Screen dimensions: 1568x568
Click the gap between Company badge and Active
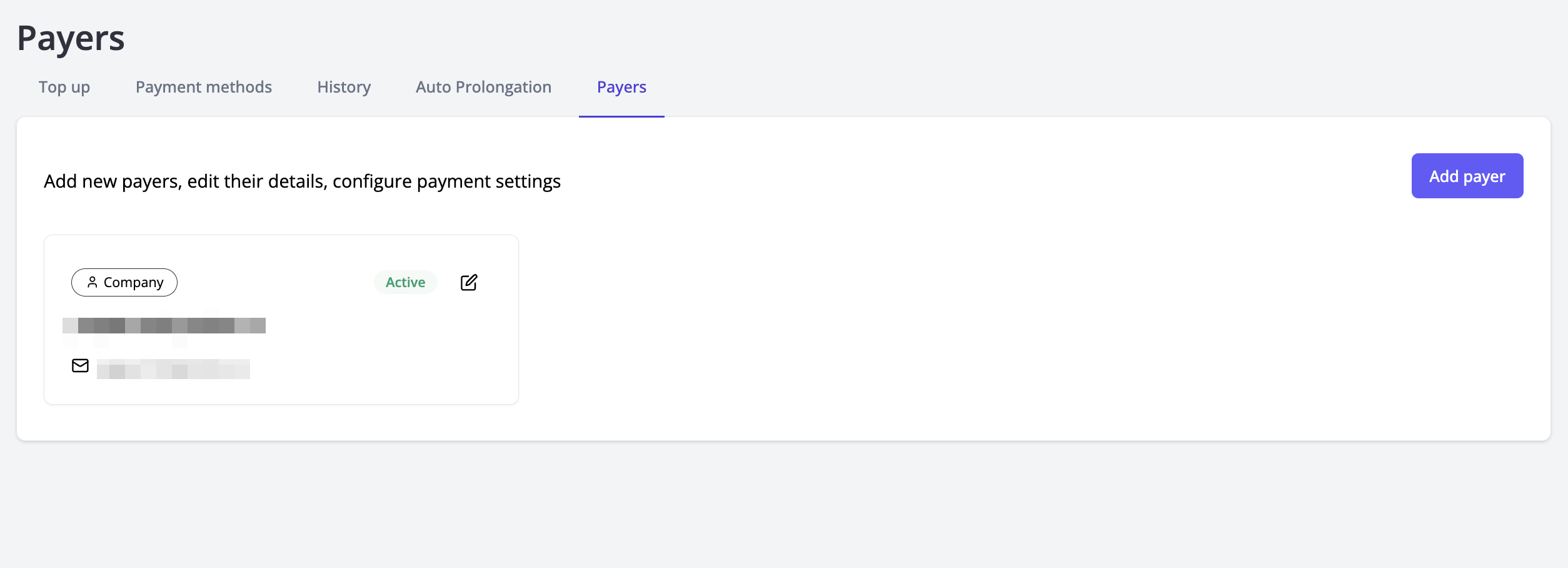pos(275,283)
